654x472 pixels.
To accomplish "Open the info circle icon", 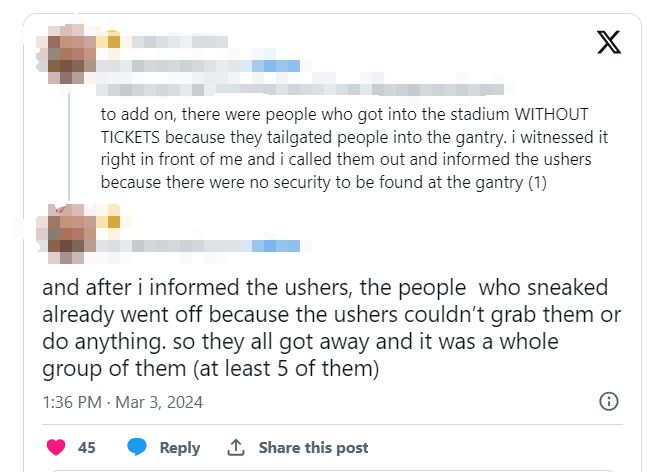I will tap(609, 402).
